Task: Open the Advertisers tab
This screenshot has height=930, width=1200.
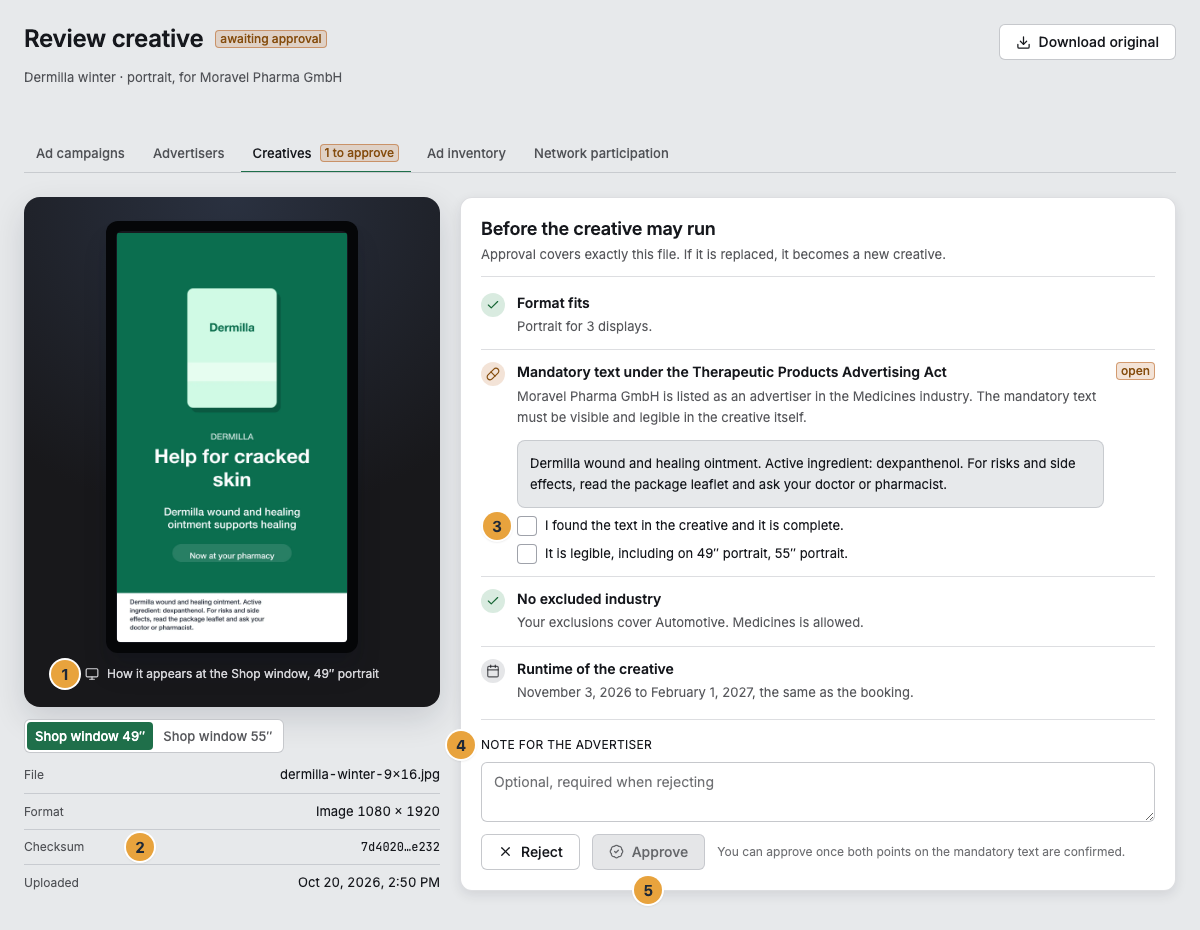Action: [x=188, y=153]
